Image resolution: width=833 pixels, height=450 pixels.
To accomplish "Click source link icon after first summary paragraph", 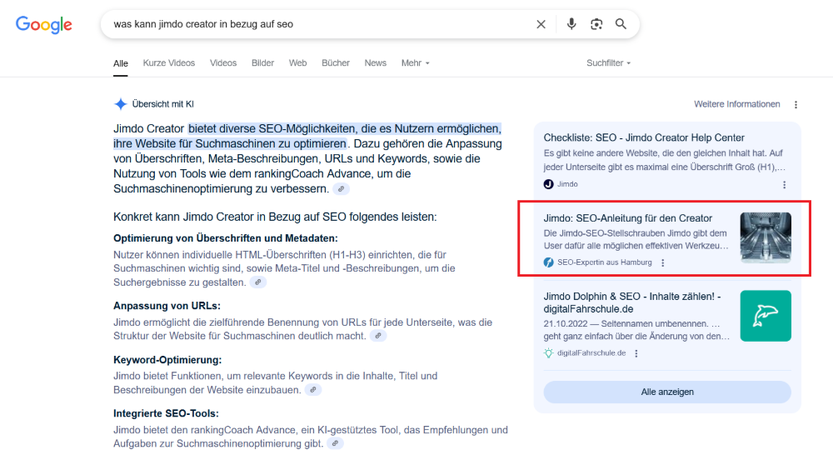I will (341, 189).
